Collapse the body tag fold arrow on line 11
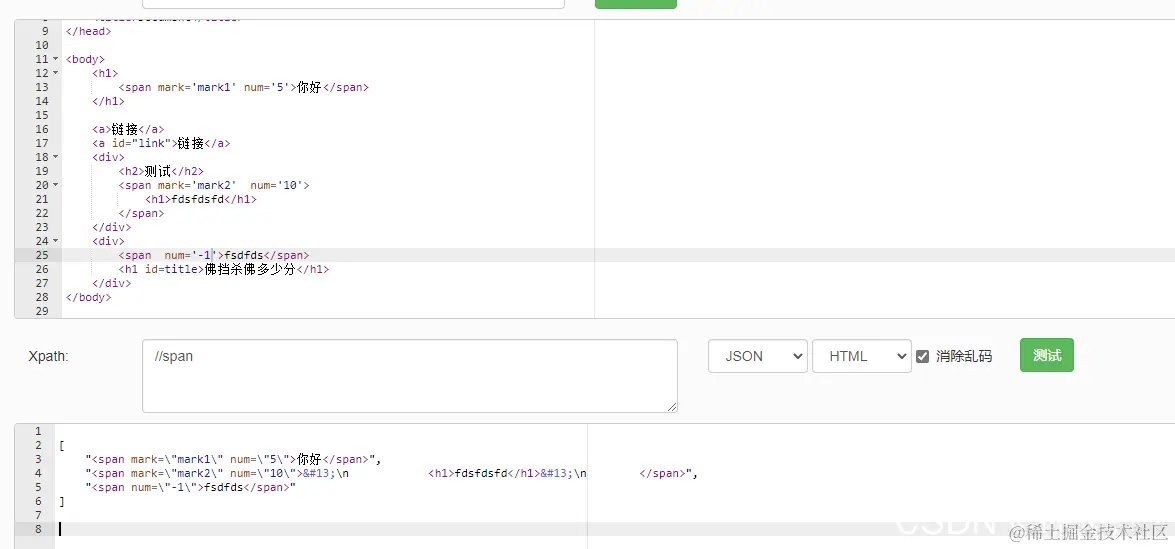Screen dimensions: 1175x549 pos(55,59)
